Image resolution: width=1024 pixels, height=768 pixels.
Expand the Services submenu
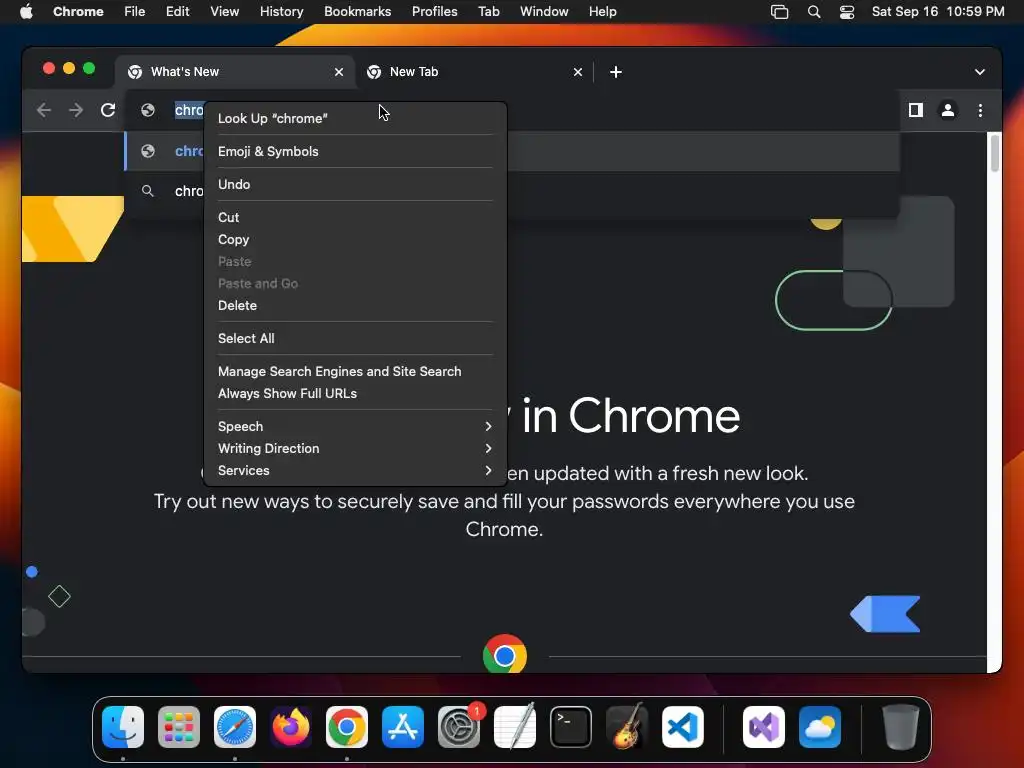click(x=355, y=471)
